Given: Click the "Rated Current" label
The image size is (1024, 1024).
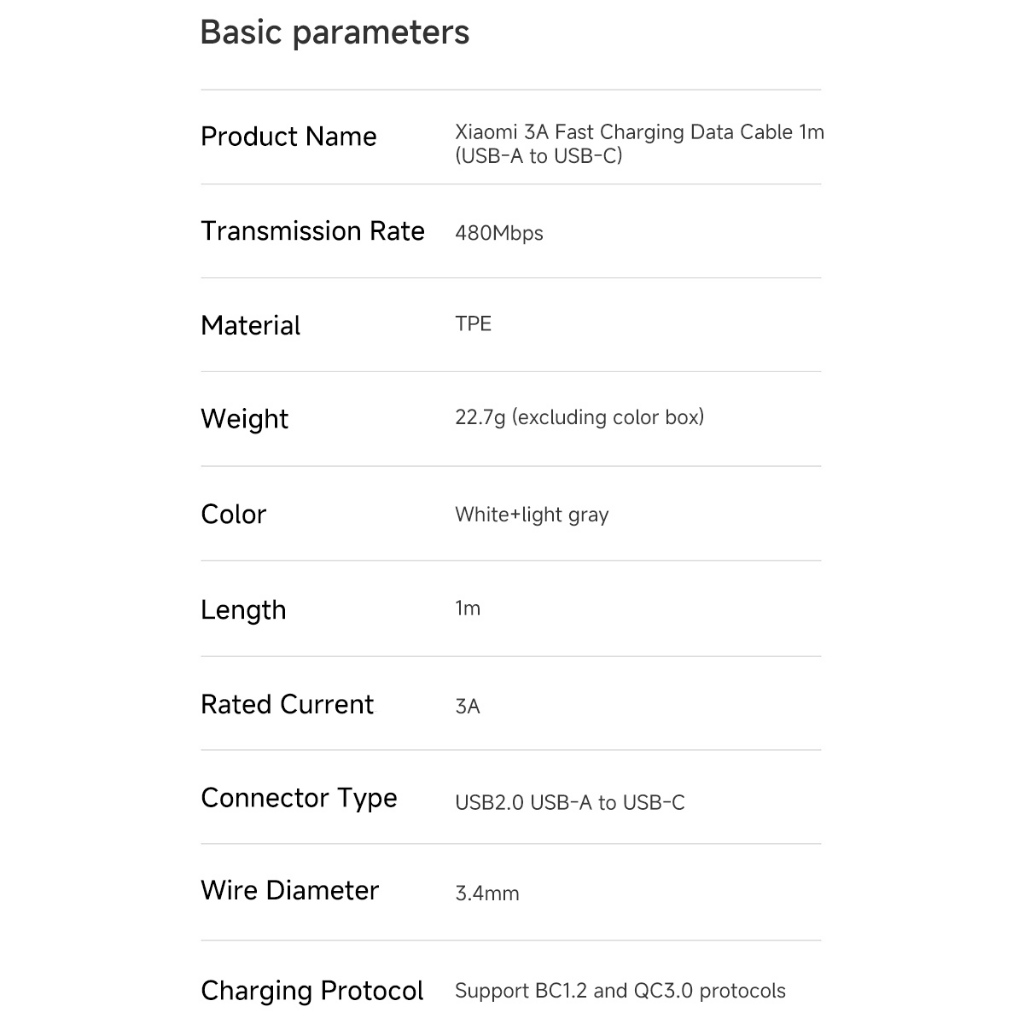Looking at the screenshot, I should [x=287, y=704].
